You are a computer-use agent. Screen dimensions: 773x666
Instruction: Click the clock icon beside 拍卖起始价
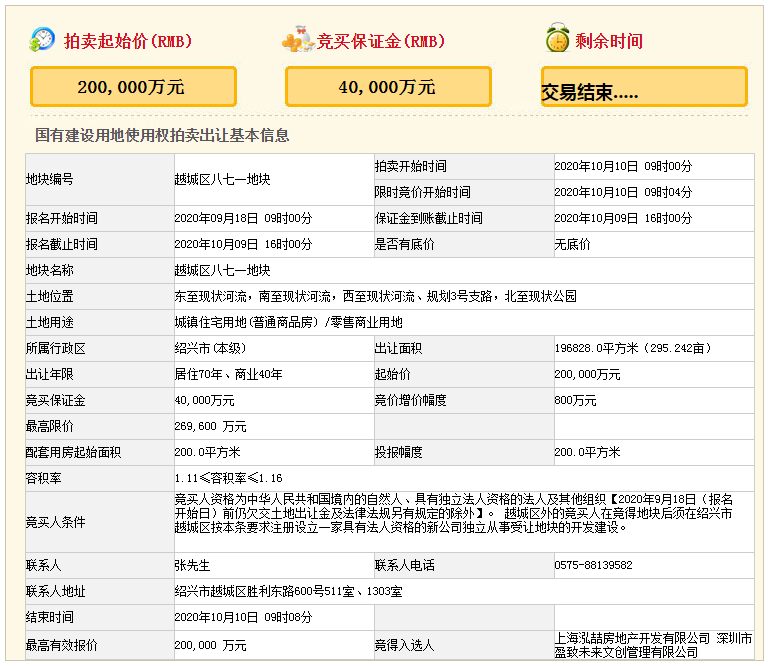tap(42, 39)
